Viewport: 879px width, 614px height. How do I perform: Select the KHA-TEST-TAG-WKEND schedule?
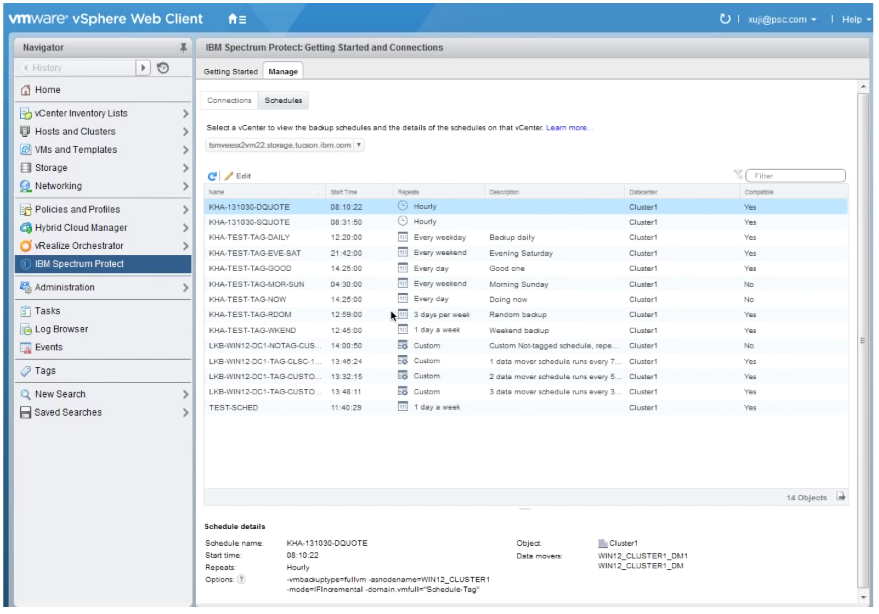pos(526,330)
